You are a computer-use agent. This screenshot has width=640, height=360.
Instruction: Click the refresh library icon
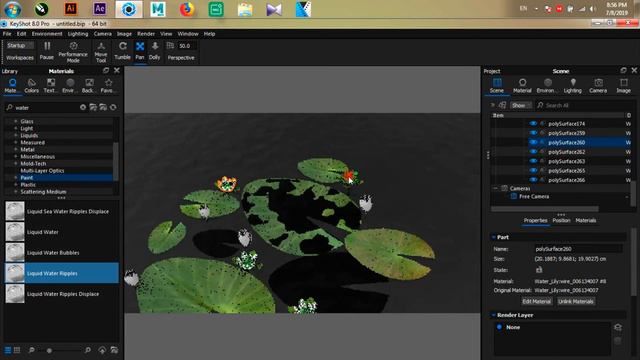tap(113, 107)
